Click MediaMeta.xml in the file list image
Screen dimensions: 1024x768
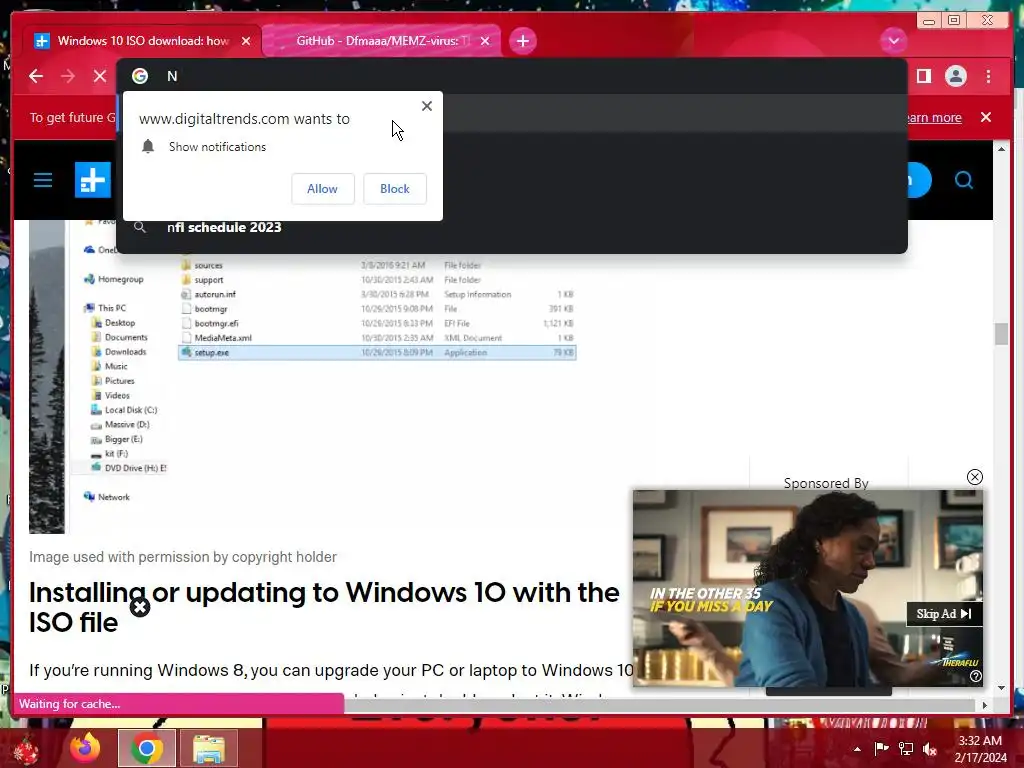pos(223,338)
